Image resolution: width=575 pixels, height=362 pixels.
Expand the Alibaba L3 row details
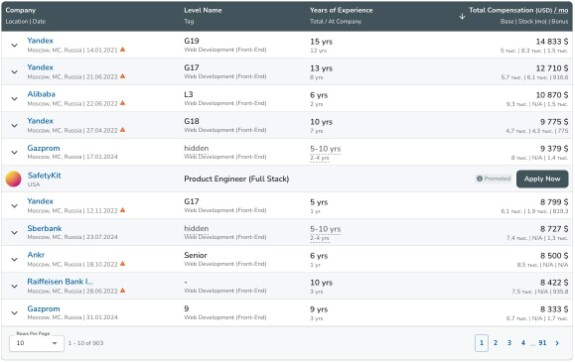[x=14, y=99]
